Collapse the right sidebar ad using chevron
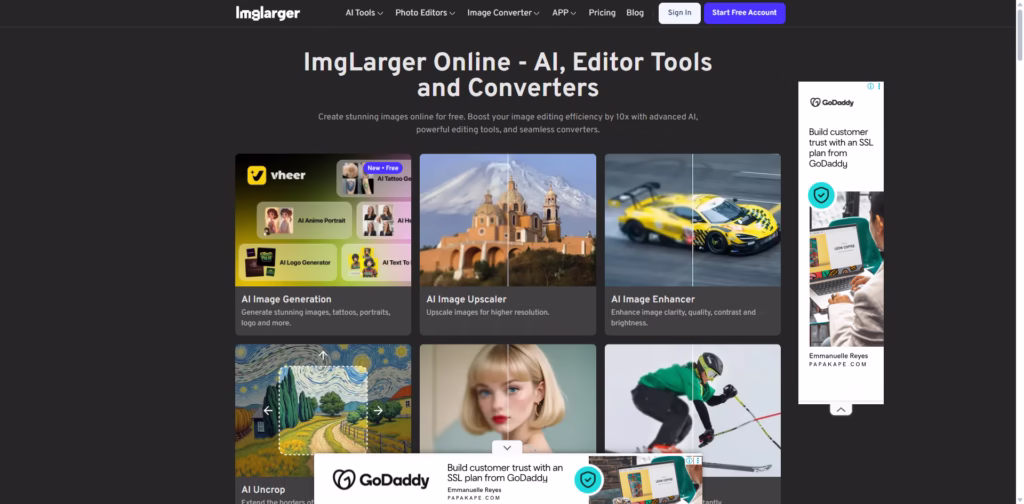The height and width of the screenshot is (504, 1024). [x=841, y=409]
